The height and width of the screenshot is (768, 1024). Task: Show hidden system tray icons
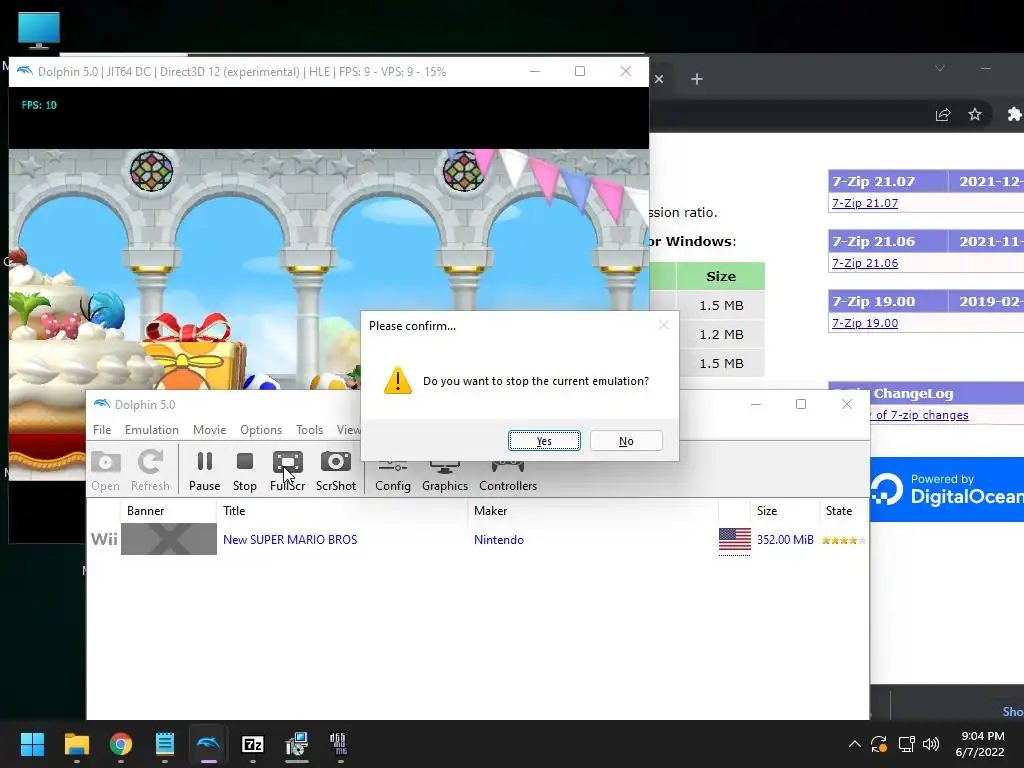(854, 744)
